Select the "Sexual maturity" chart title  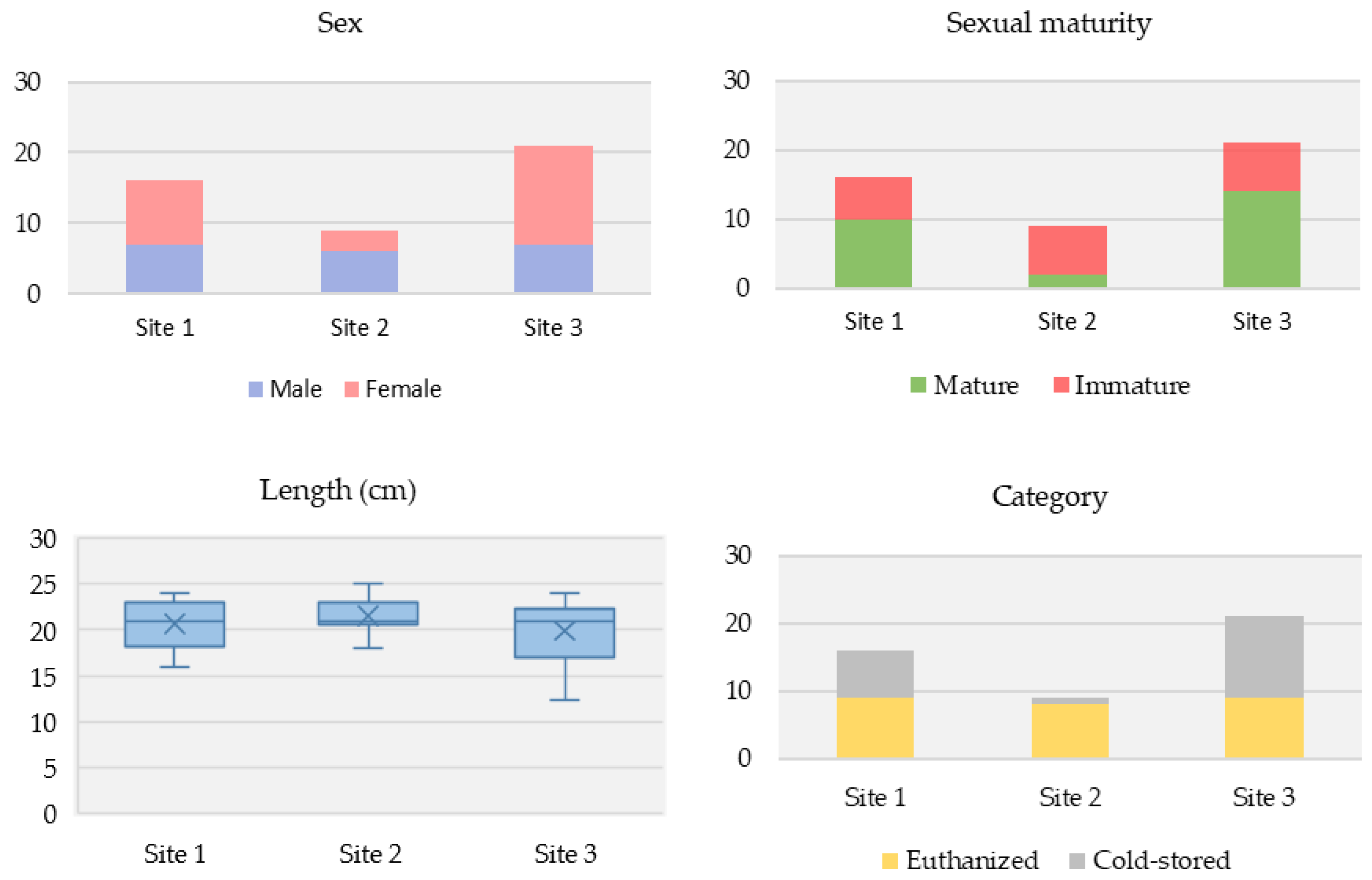pyautogui.click(x=1048, y=24)
